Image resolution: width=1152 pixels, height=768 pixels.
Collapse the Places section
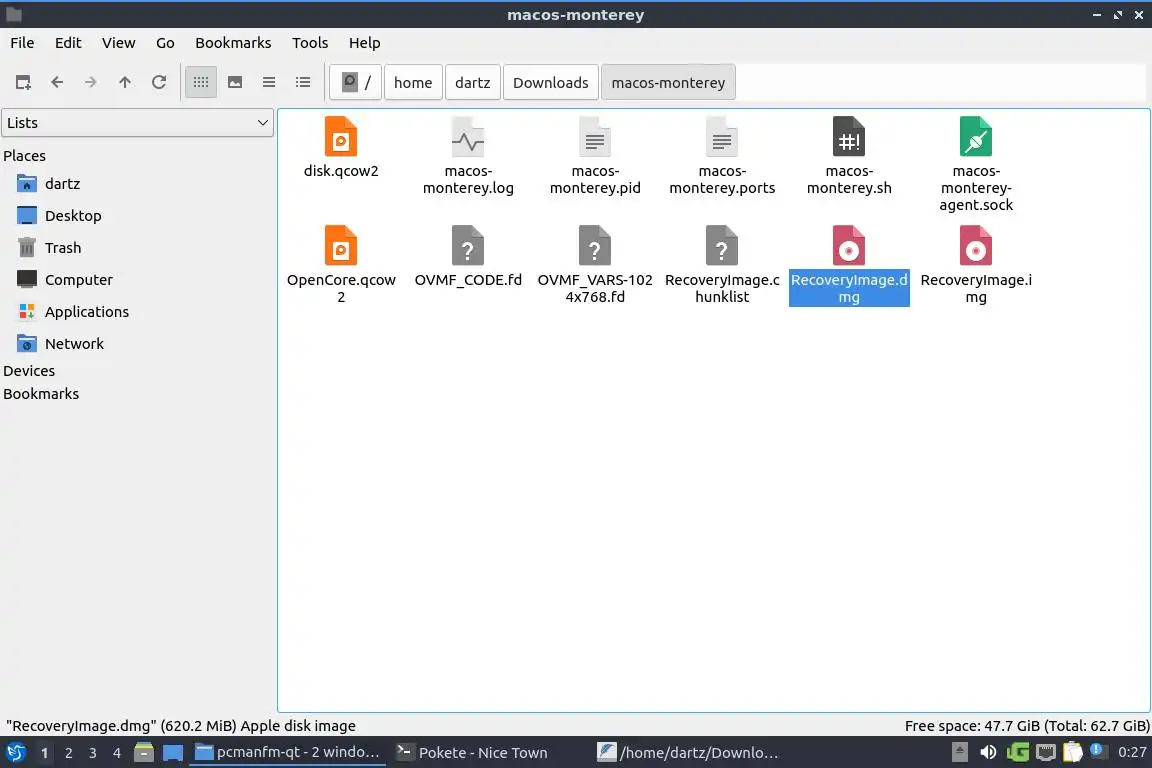[24, 156]
